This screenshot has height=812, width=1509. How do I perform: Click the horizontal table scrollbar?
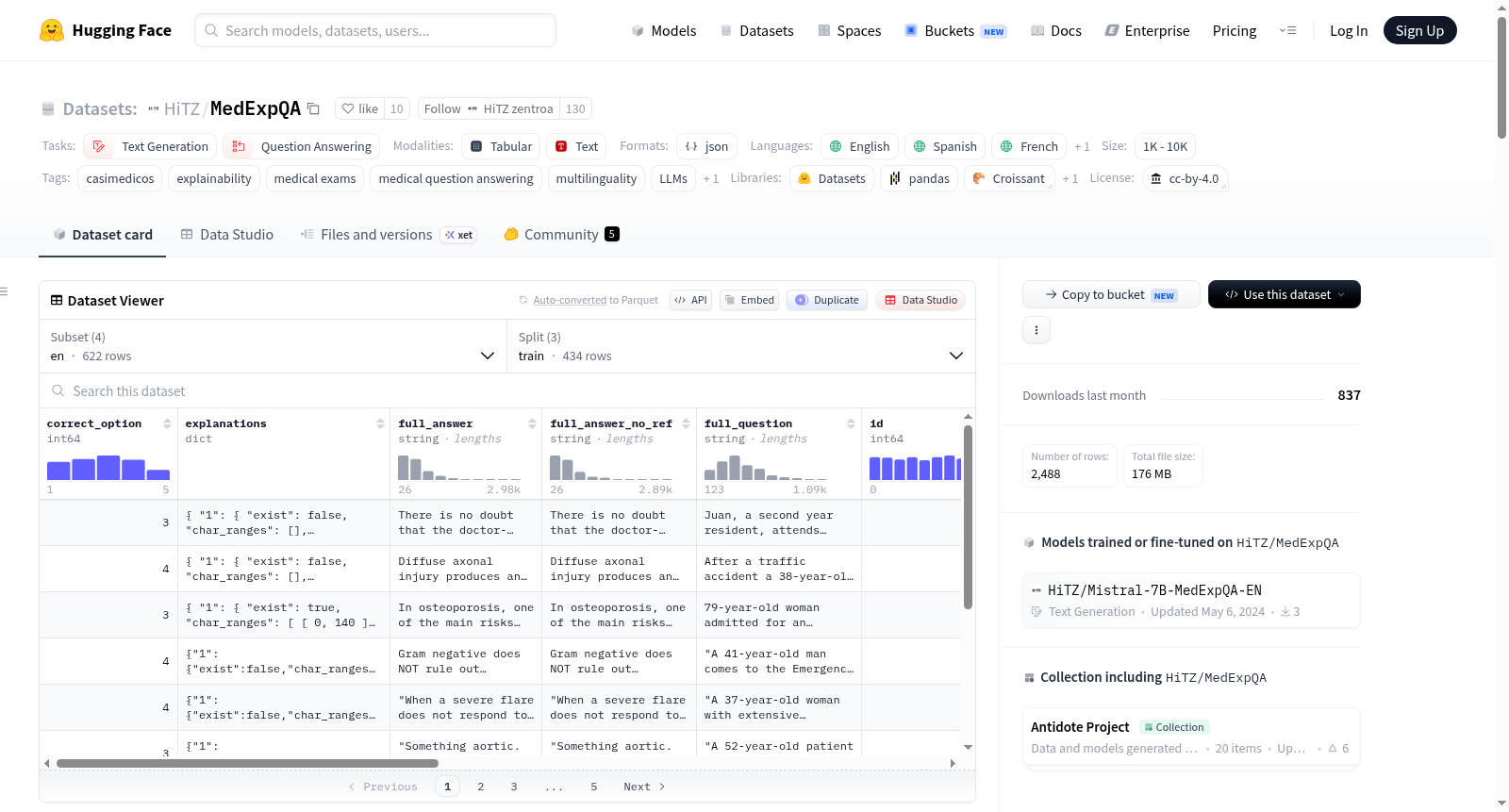pos(247,763)
